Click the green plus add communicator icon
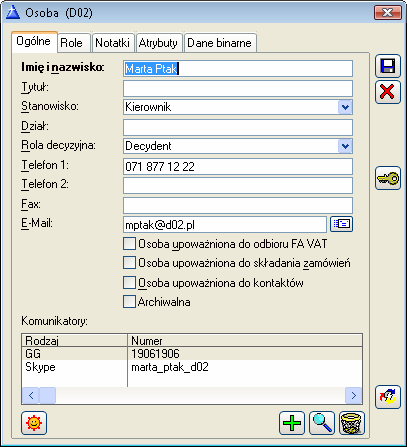 pyautogui.click(x=292, y=423)
